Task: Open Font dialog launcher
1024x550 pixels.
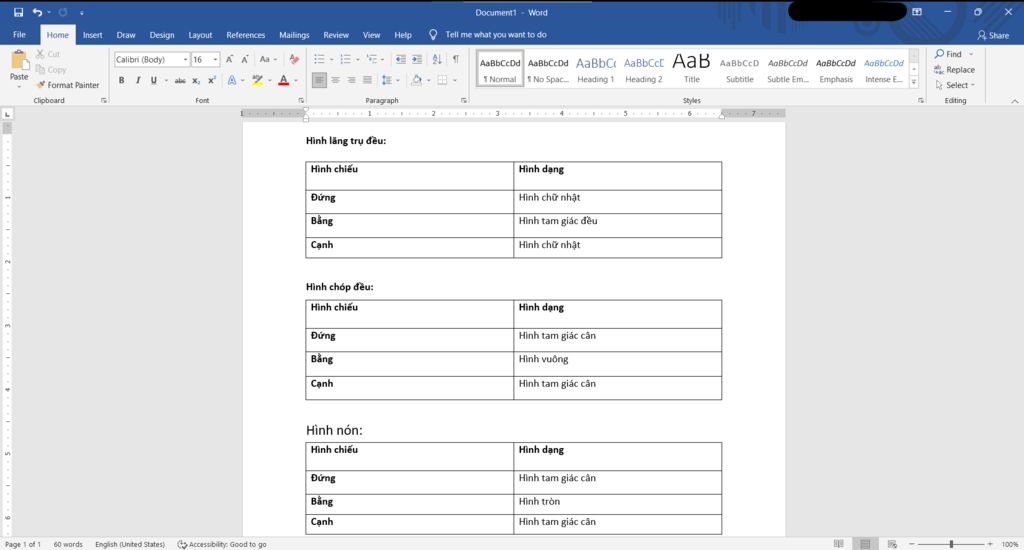Action: pos(301,101)
